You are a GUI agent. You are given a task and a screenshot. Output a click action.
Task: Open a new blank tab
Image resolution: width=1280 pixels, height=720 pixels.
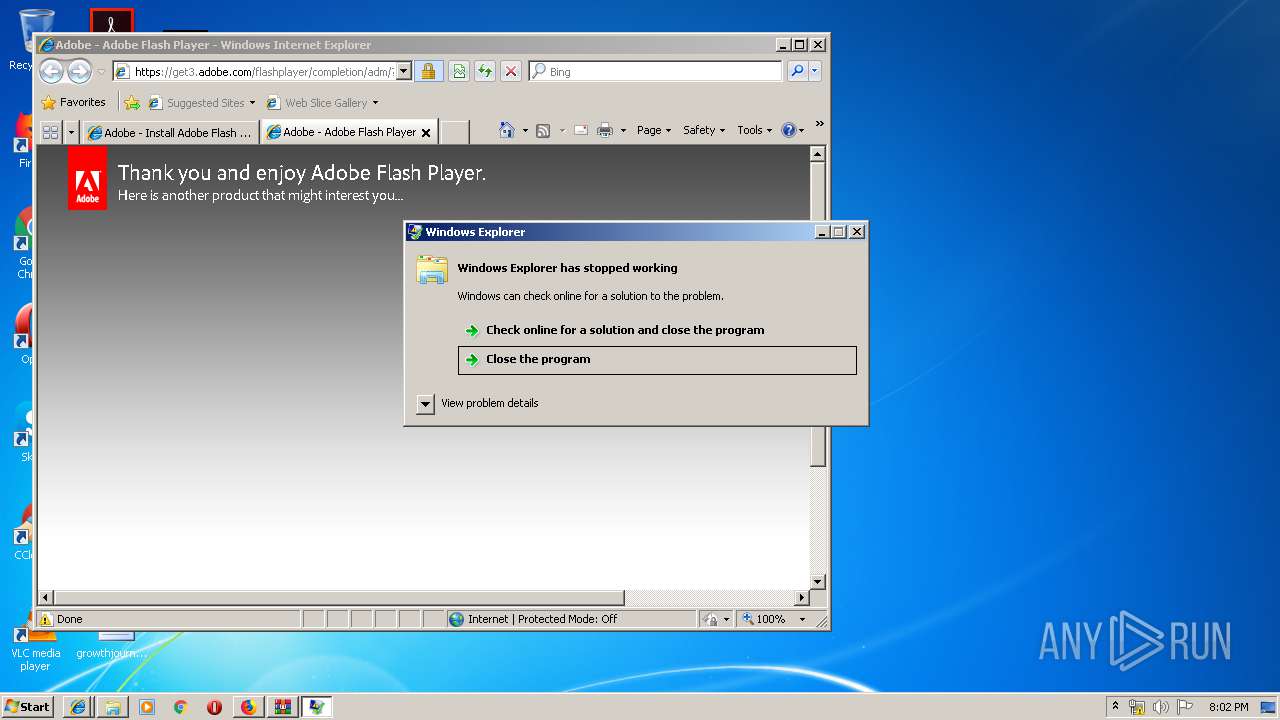coord(454,132)
